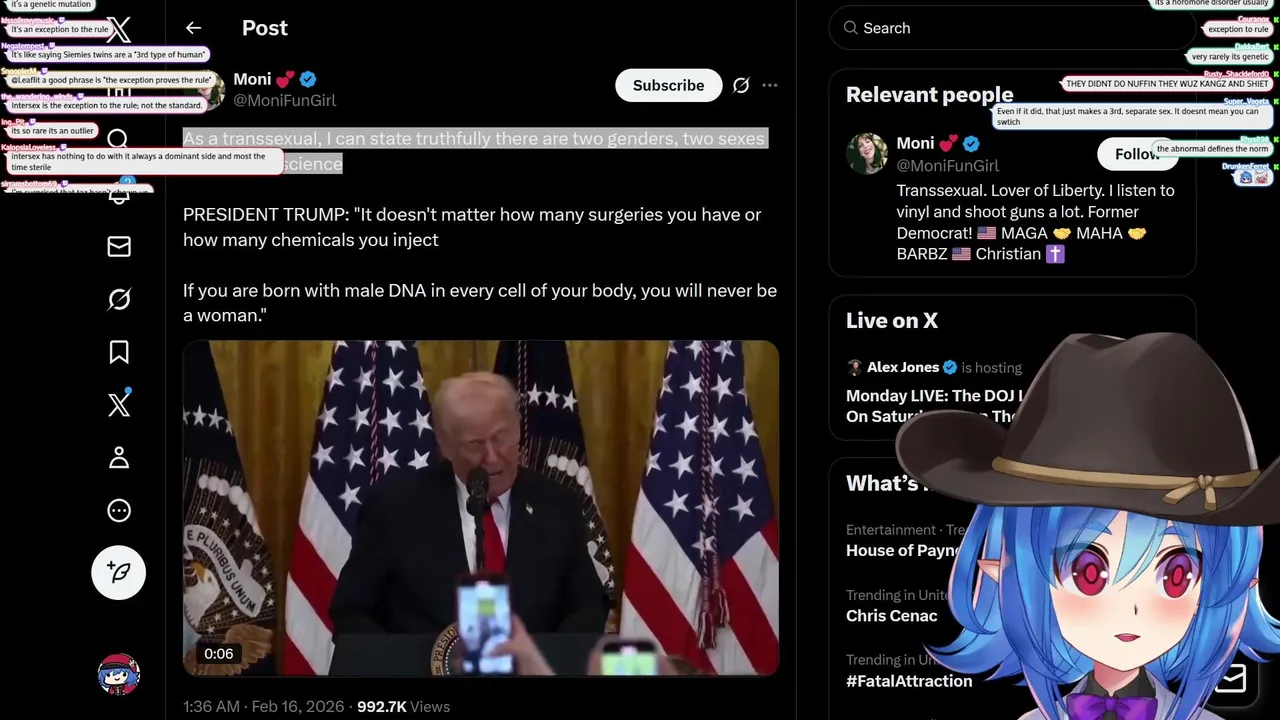Subscribe to Moni
1280x720 pixels.
click(668, 85)
